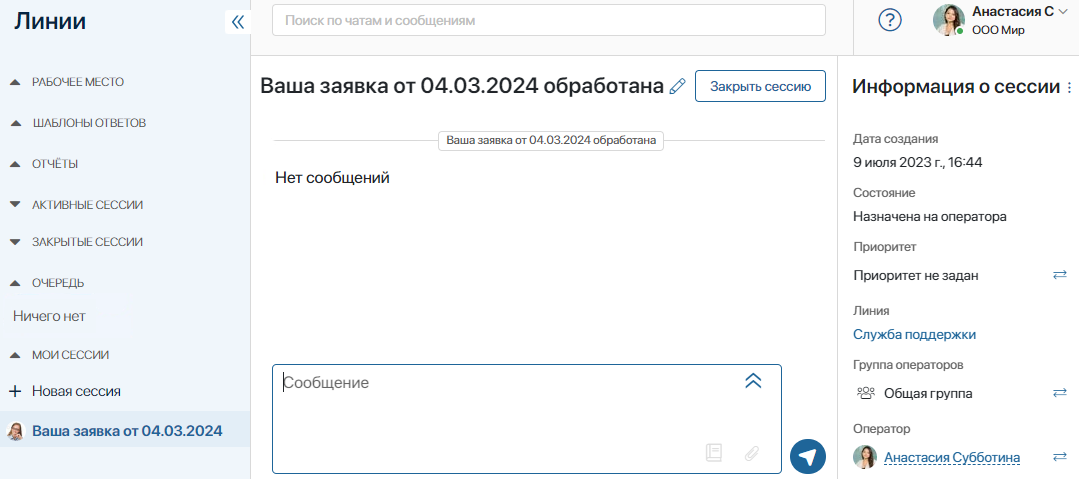Edit session title with pencil icon
This screenshot has height=479, width=1079.
(x=678, y=86)
